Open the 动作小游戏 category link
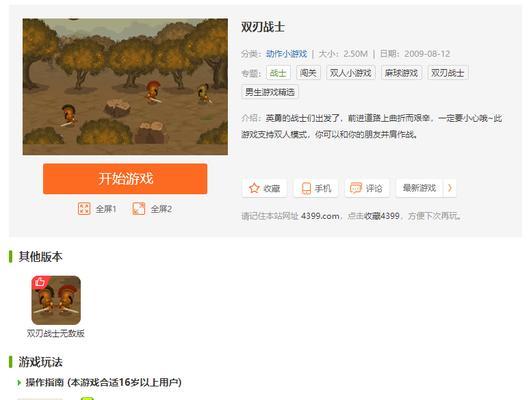Viewport: 531px width, 400px height. [286, 54]
